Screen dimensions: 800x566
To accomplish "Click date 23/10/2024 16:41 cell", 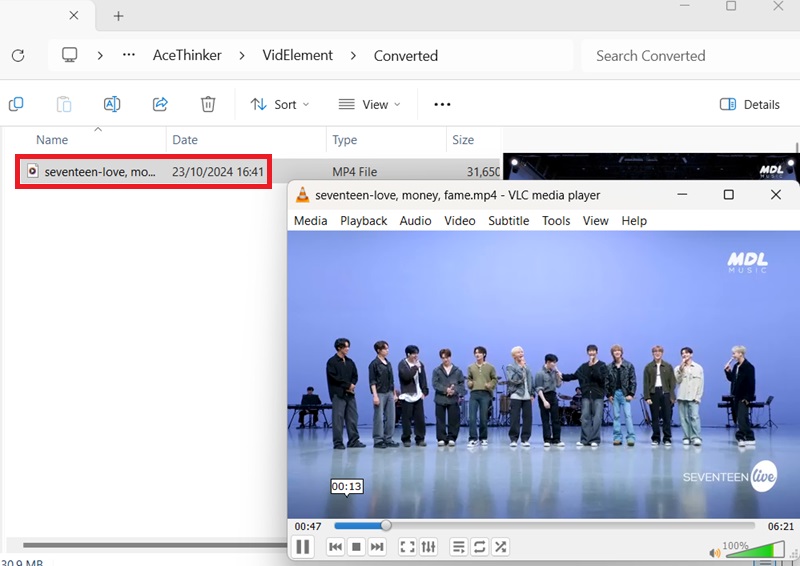I will (218, 172).
